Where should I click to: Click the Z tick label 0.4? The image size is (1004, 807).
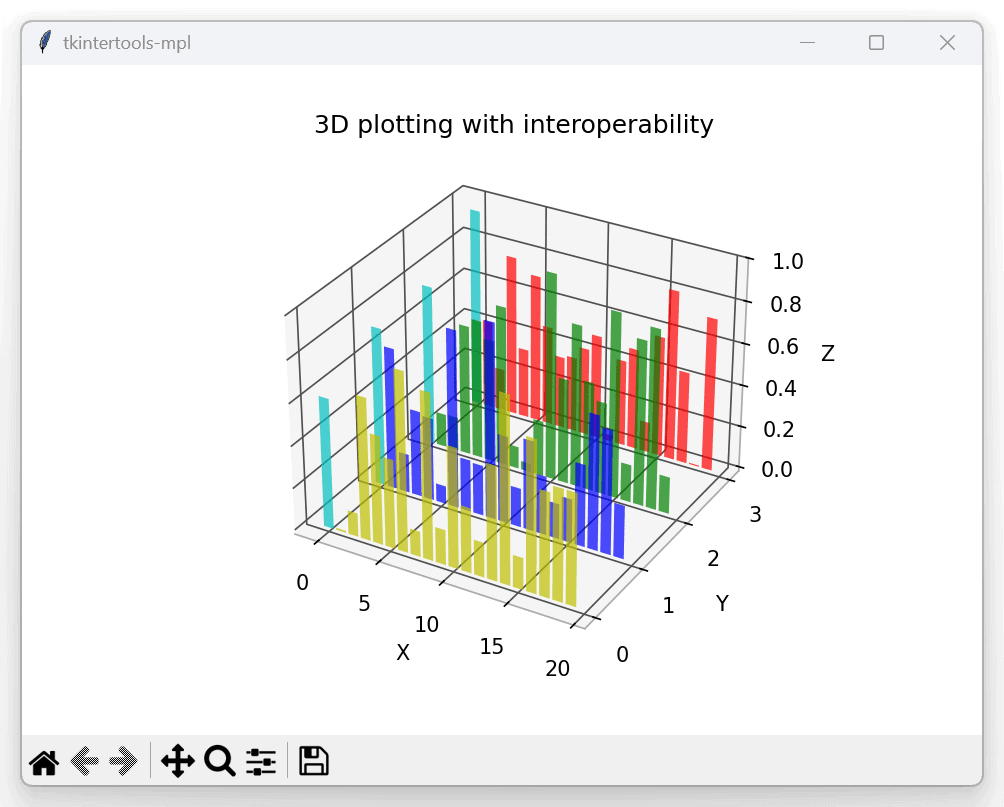pyautogui.click(x=781, y=388)
